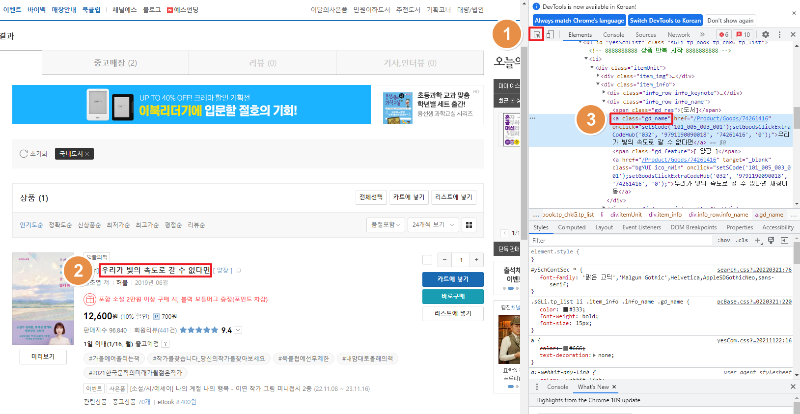This screenshot has height=414, width=800.
Task: Close the bottom drawer with X
Action: pos(792,387)
